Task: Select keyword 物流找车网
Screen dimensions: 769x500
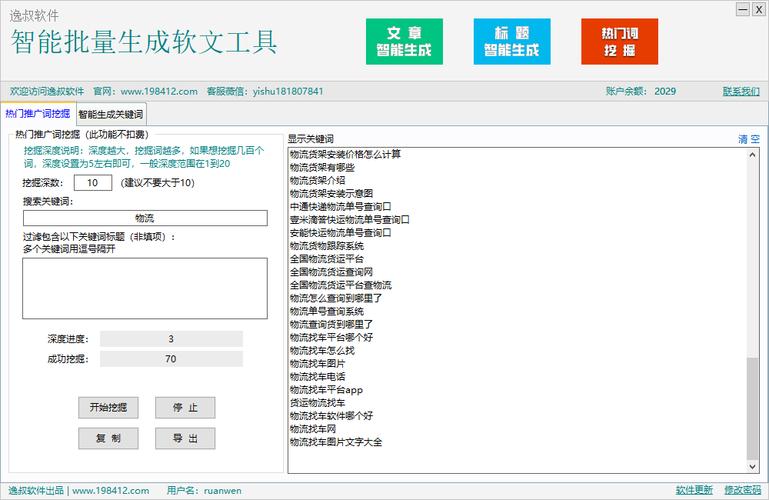Action: [313, 429]
